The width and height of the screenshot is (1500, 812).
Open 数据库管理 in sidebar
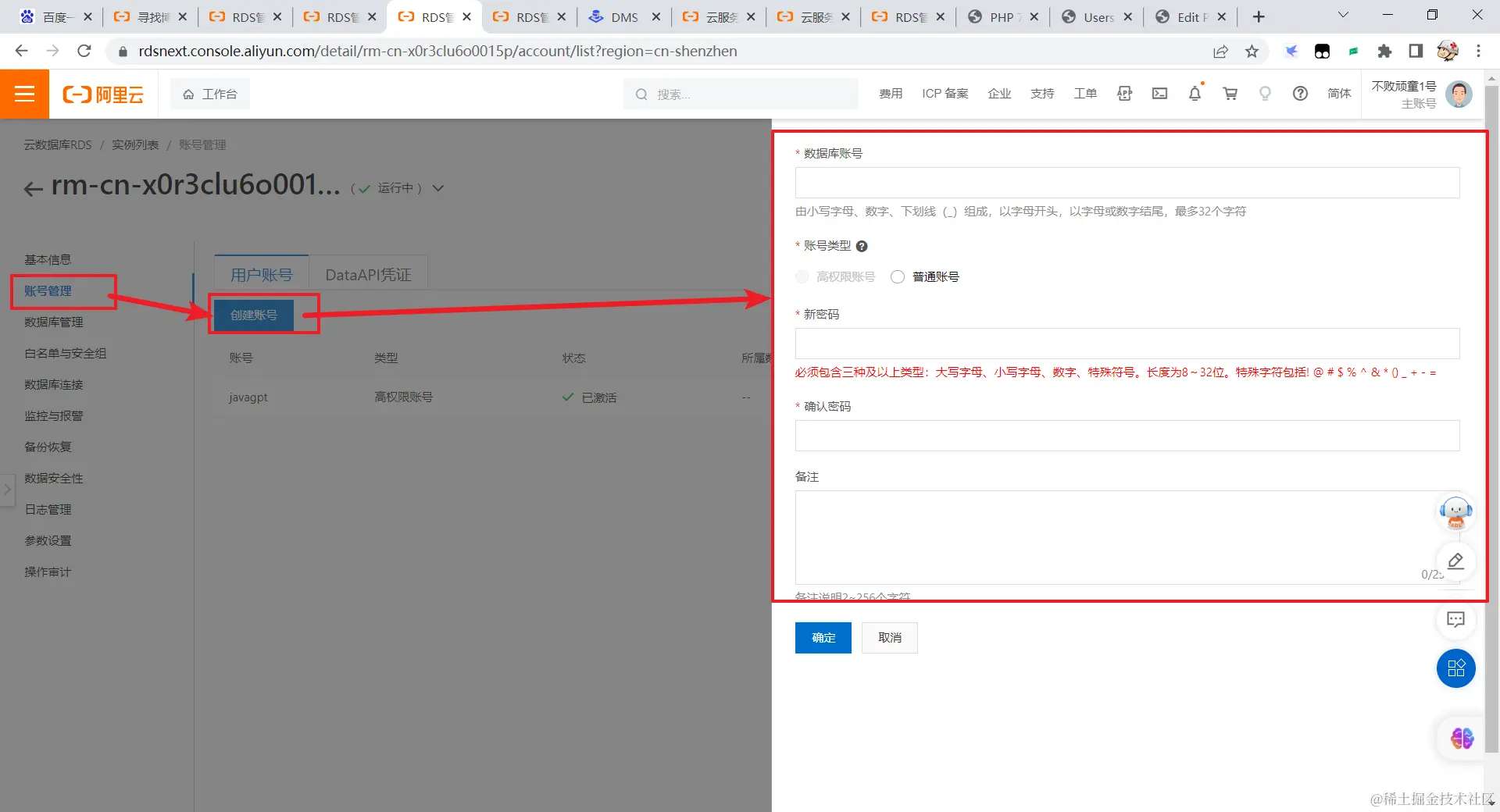(x=53, y=322)
